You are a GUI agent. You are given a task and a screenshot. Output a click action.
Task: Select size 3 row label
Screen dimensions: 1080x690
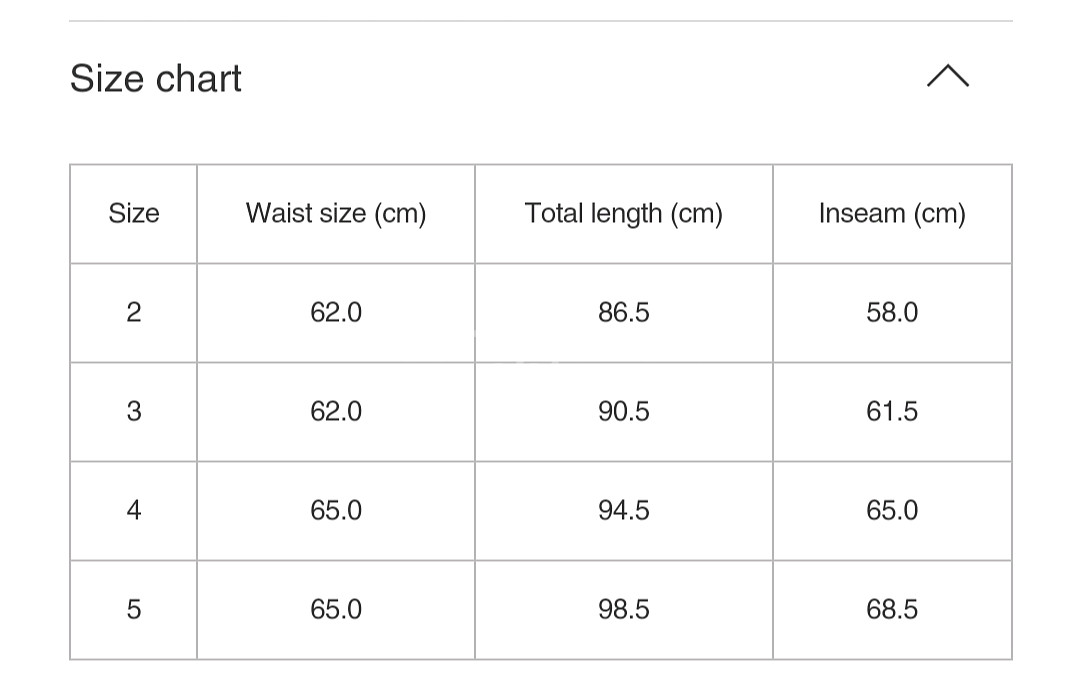(x=134, y=411)
